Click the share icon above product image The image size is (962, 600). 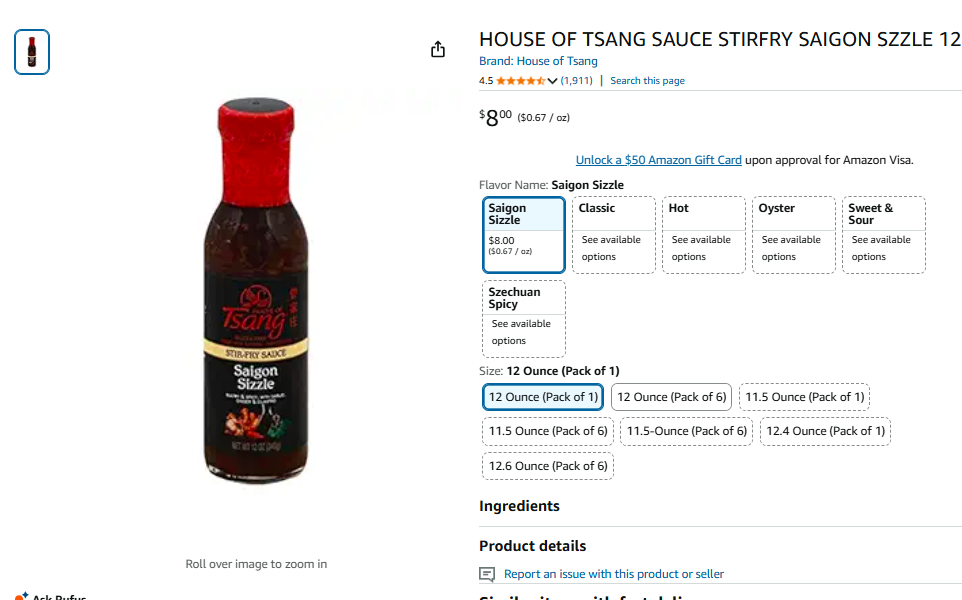point(438,49)
